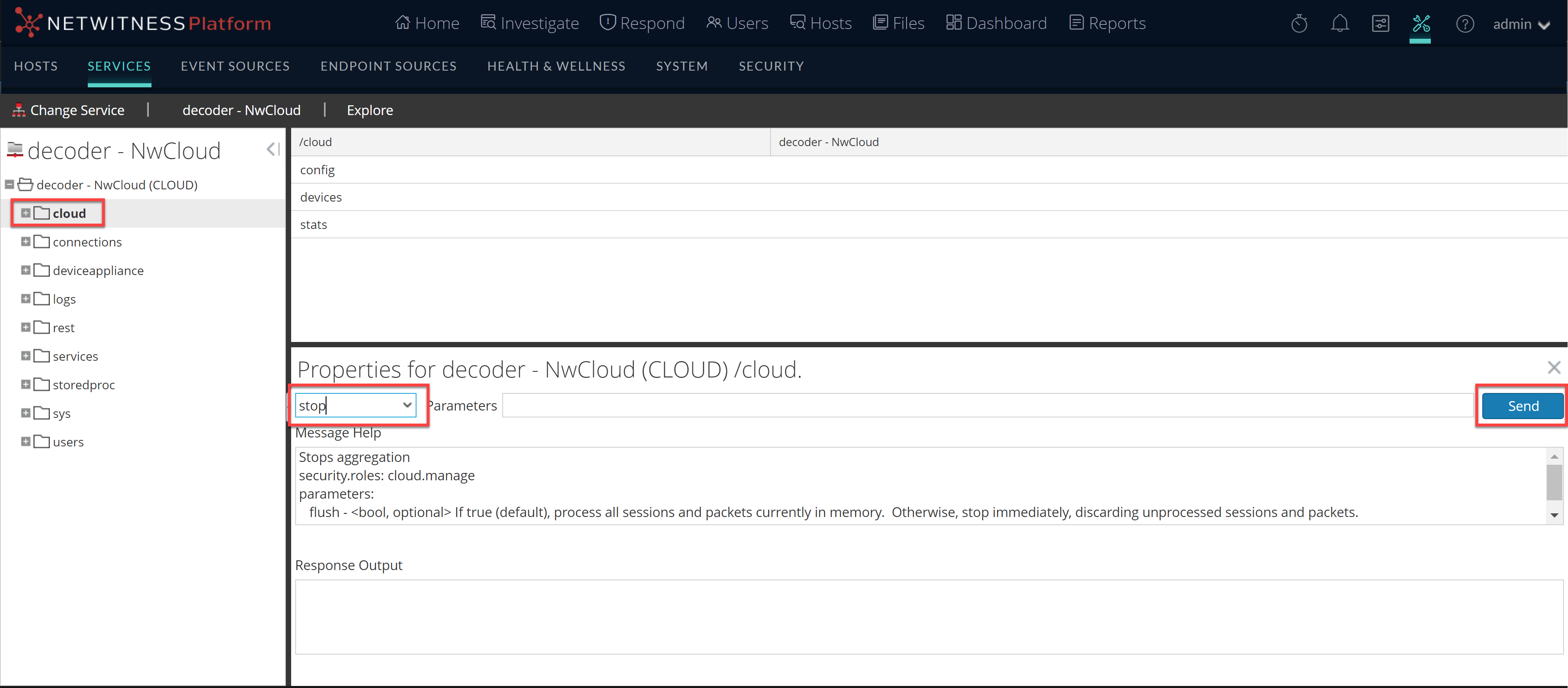This screenshot has height=688, width=1568.
Task: Switch to the SECURITY tab
Action: click(x=771, y=66)
